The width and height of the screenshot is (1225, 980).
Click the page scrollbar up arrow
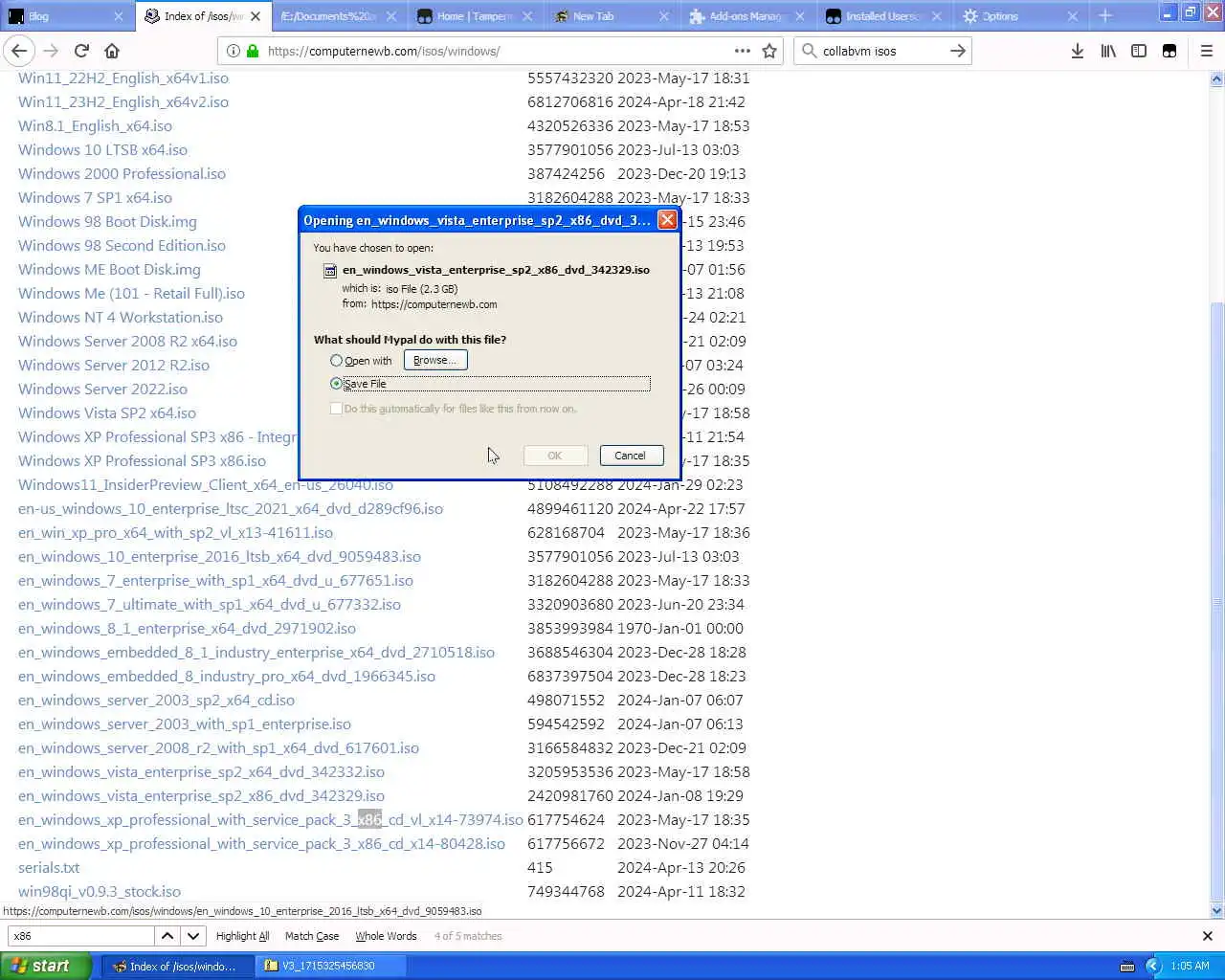click(x=1216, y=79)
